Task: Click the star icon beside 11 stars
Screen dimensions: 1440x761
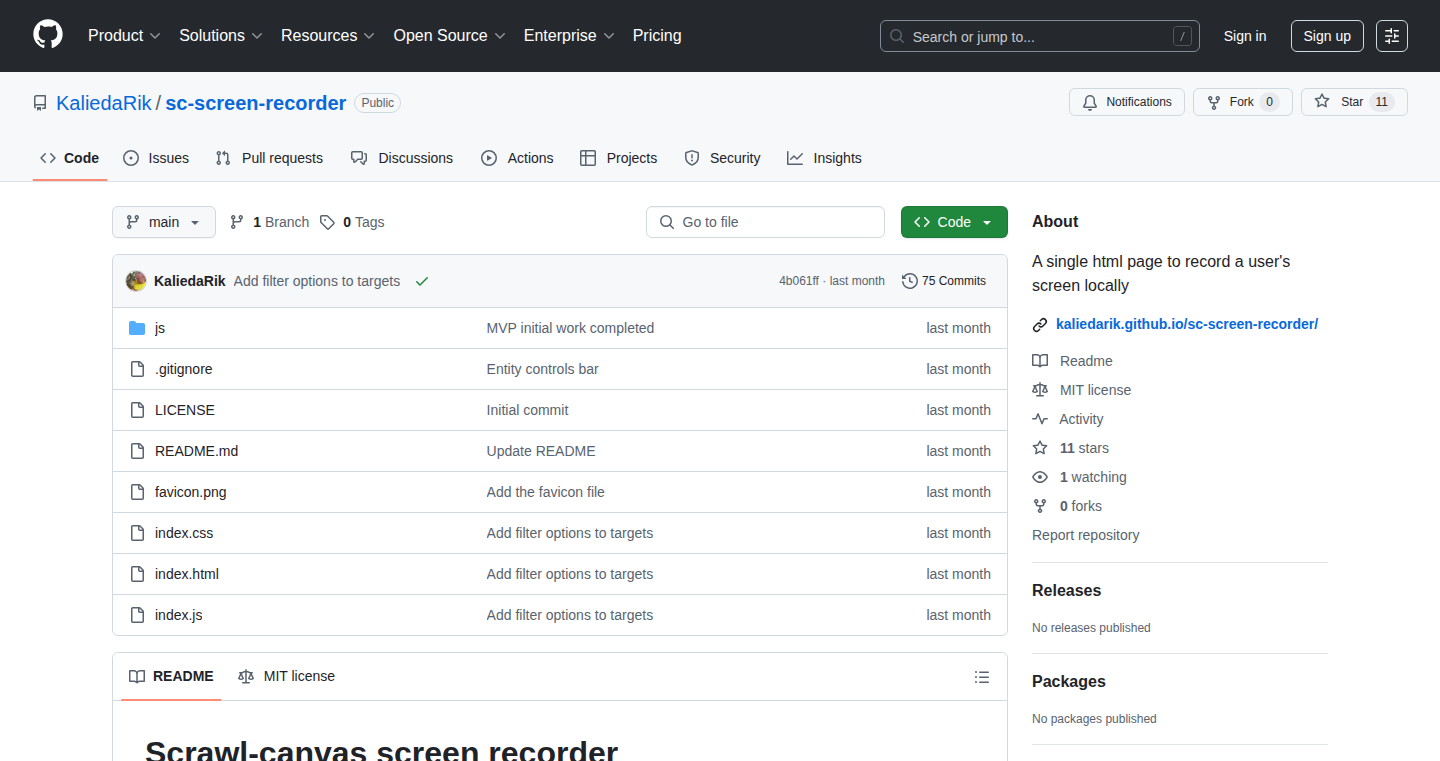Action: tap(1040, 448)
